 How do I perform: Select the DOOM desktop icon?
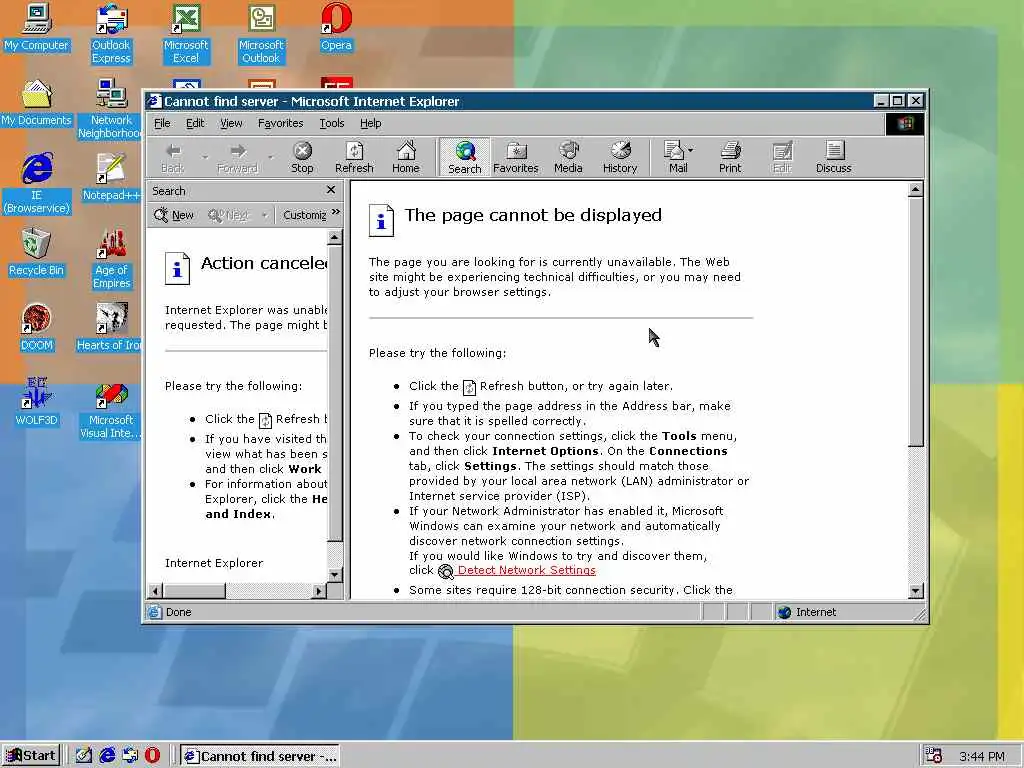click(x=36, y=328)
